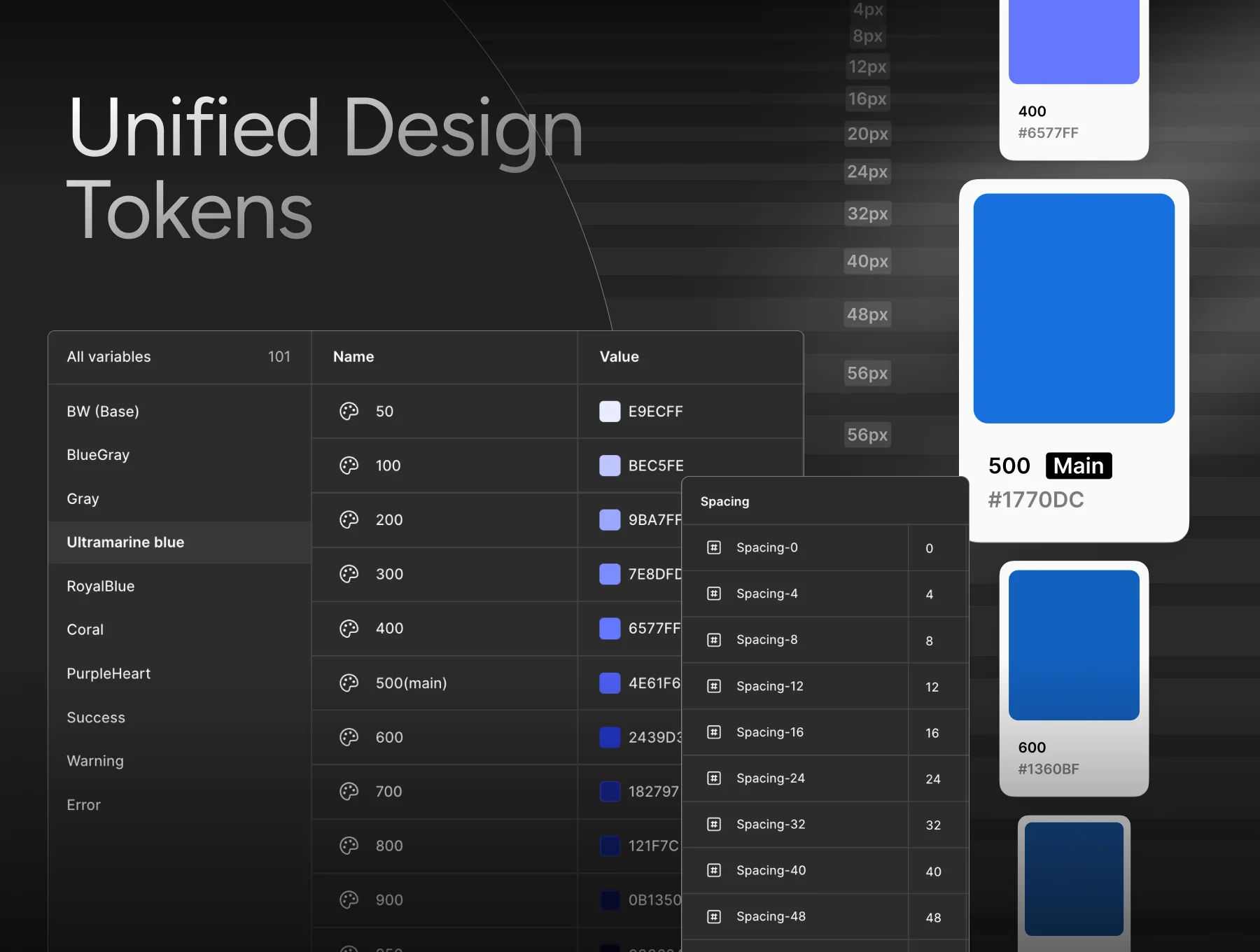Click the large 500 Main blue card
The width and height of the screenshot is (1260, 952).
[x=1074, y=360]
